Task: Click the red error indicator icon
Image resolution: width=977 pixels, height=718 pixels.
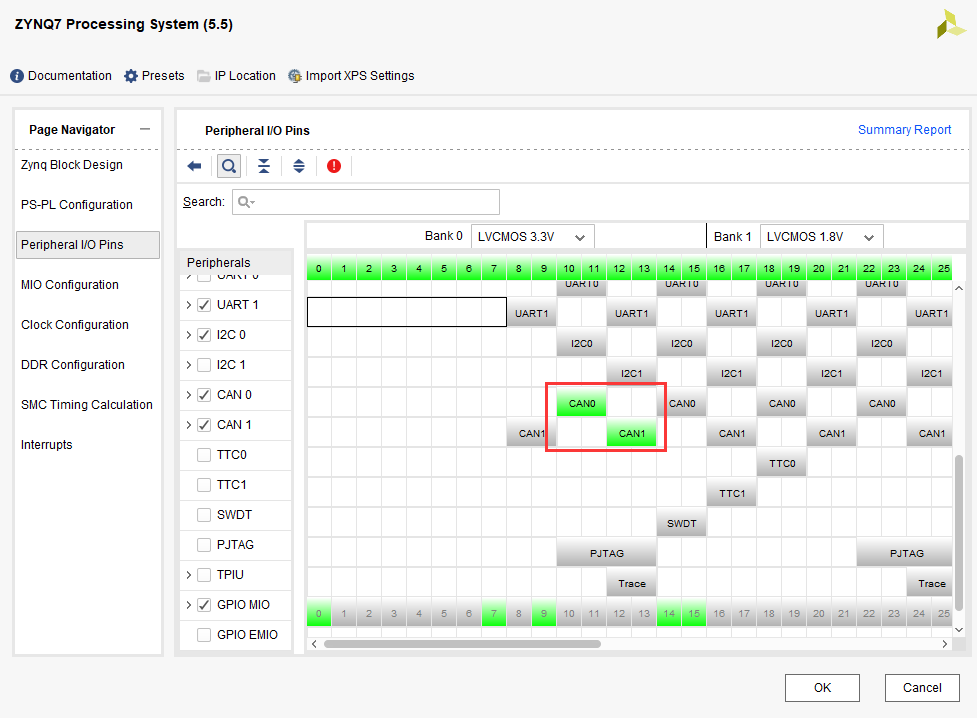Action: click(x=334, y=166)
